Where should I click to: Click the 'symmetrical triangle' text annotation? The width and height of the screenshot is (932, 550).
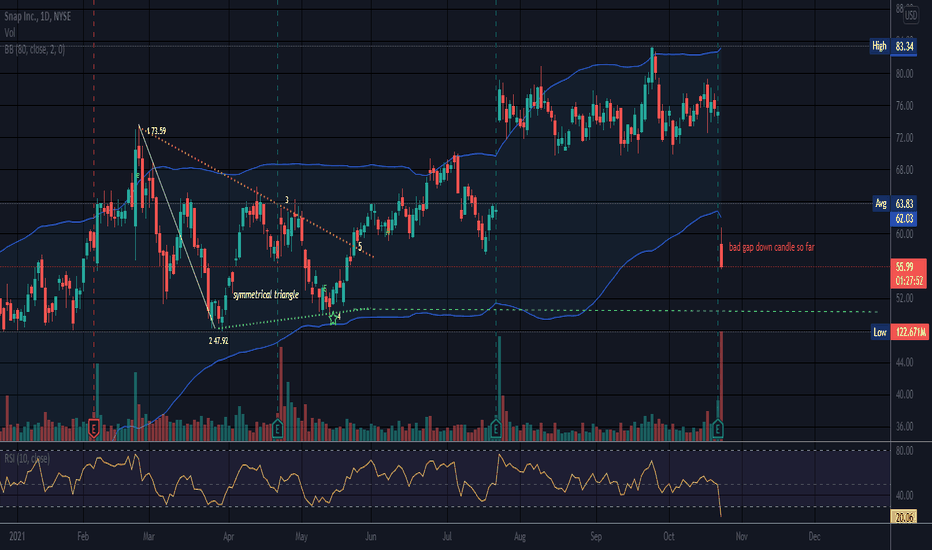click(266, 295)
